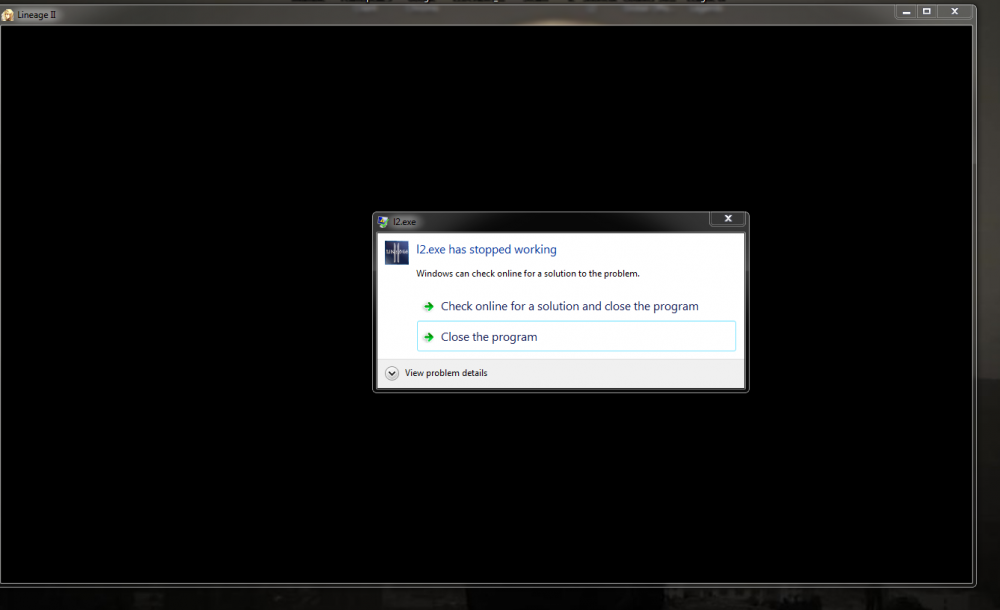The height and width of the screenshot is (610, 1000).
Task: Maximize the Lineage II game window
Action: pyautogui.click(x=927, y=11)
